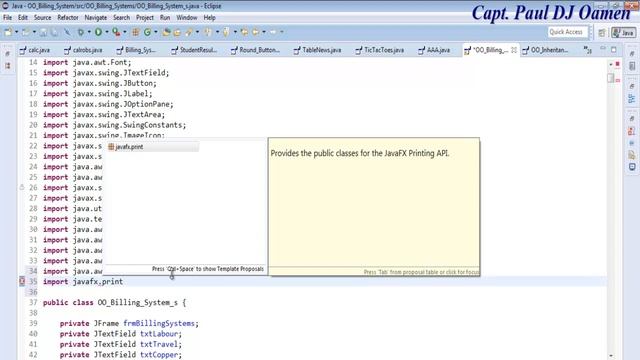Image resolution: width=640 pixels, height=360 pixels.
Task: Select the Java perspective button
Action: pyautogui.click(x=623, y=32)
